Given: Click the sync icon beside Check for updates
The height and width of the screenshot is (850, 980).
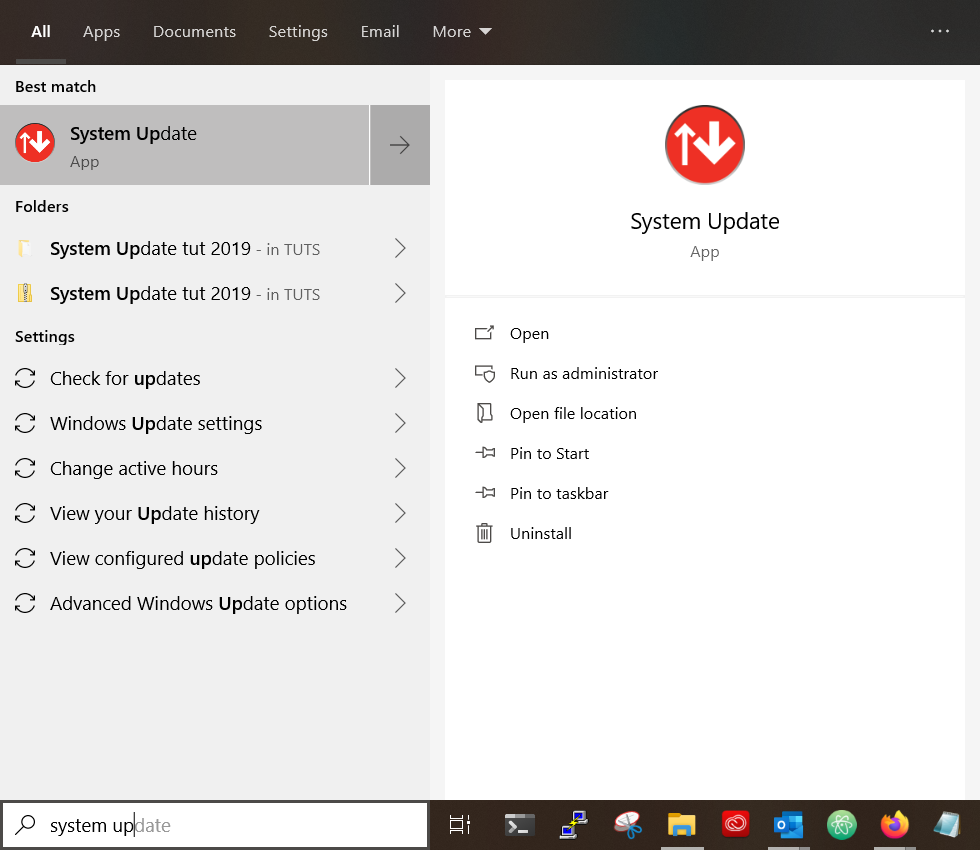Looking at the screenshot, I should 25,379.
